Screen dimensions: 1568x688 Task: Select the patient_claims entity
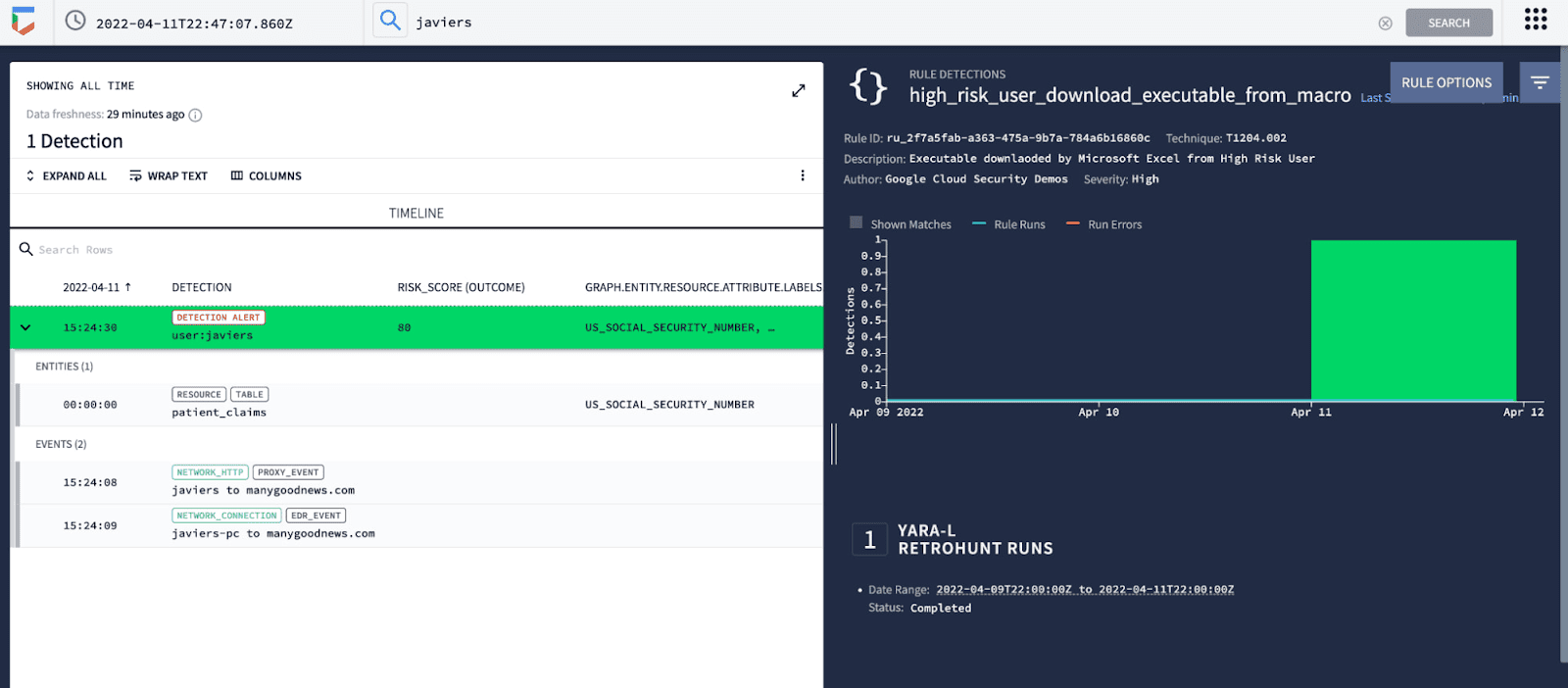[x=219, y=413]
